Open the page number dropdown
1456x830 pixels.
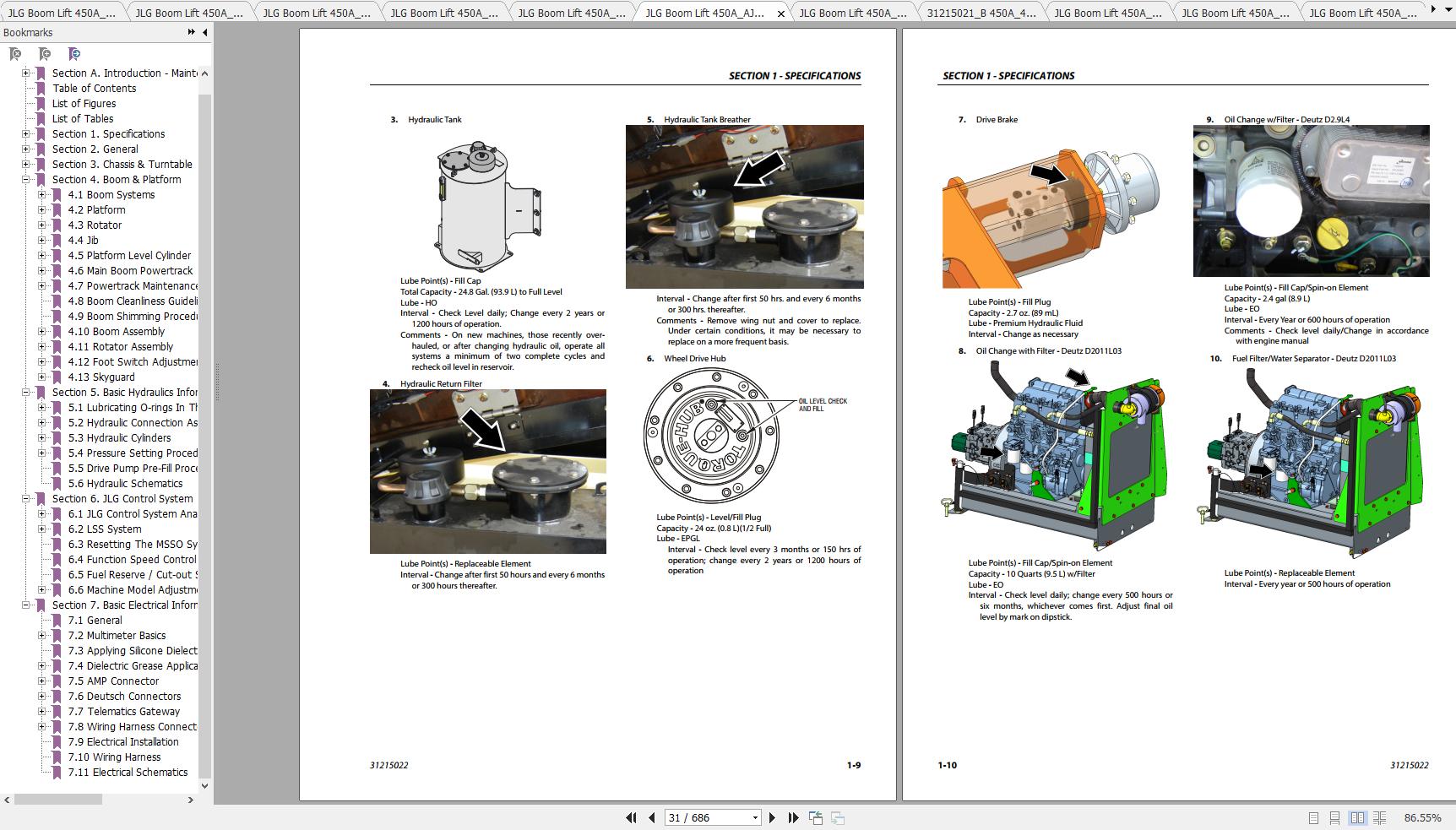(x=755, y=817)
